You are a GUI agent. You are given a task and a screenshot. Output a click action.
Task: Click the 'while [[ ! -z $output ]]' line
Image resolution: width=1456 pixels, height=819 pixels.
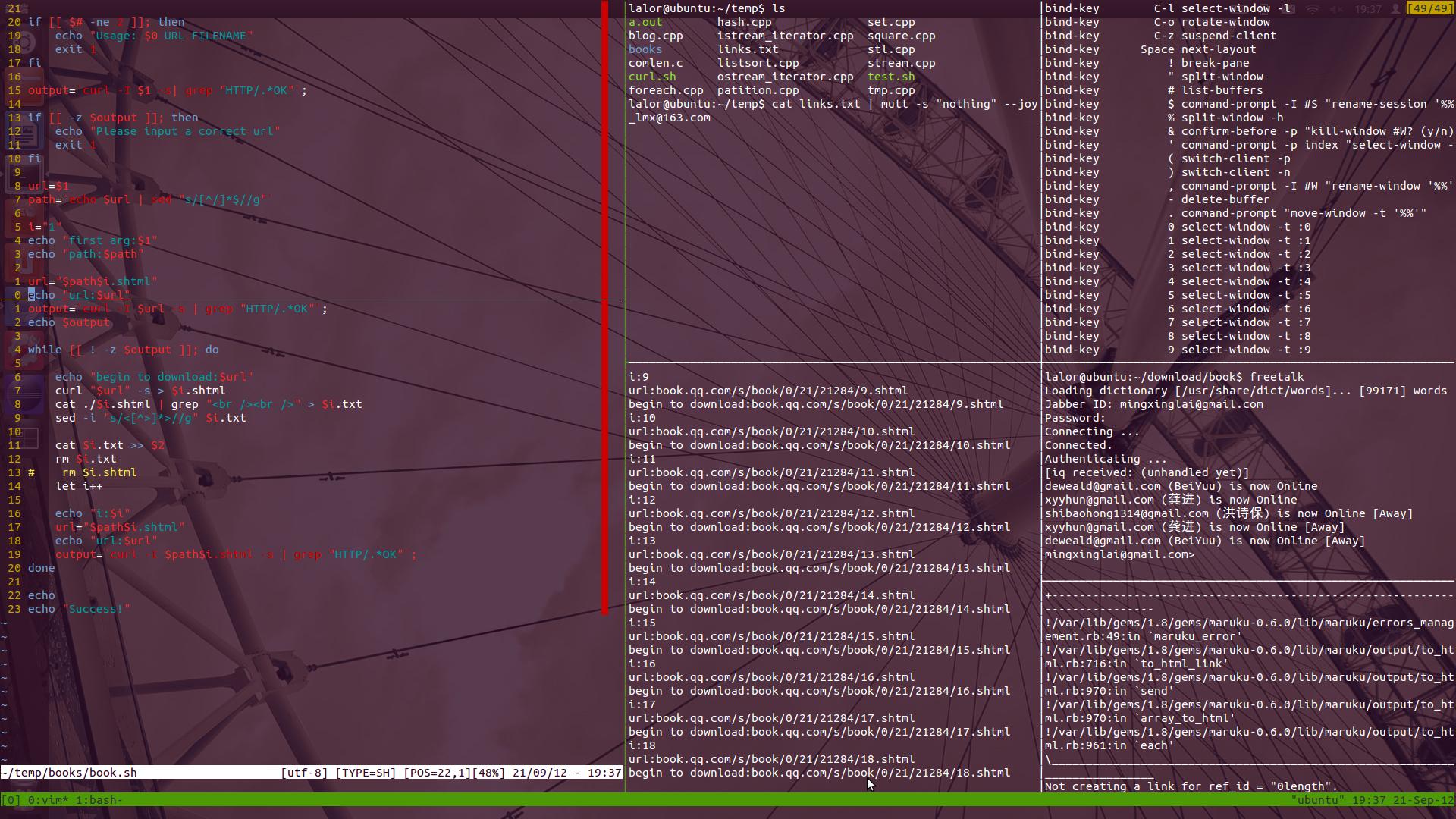123,350
